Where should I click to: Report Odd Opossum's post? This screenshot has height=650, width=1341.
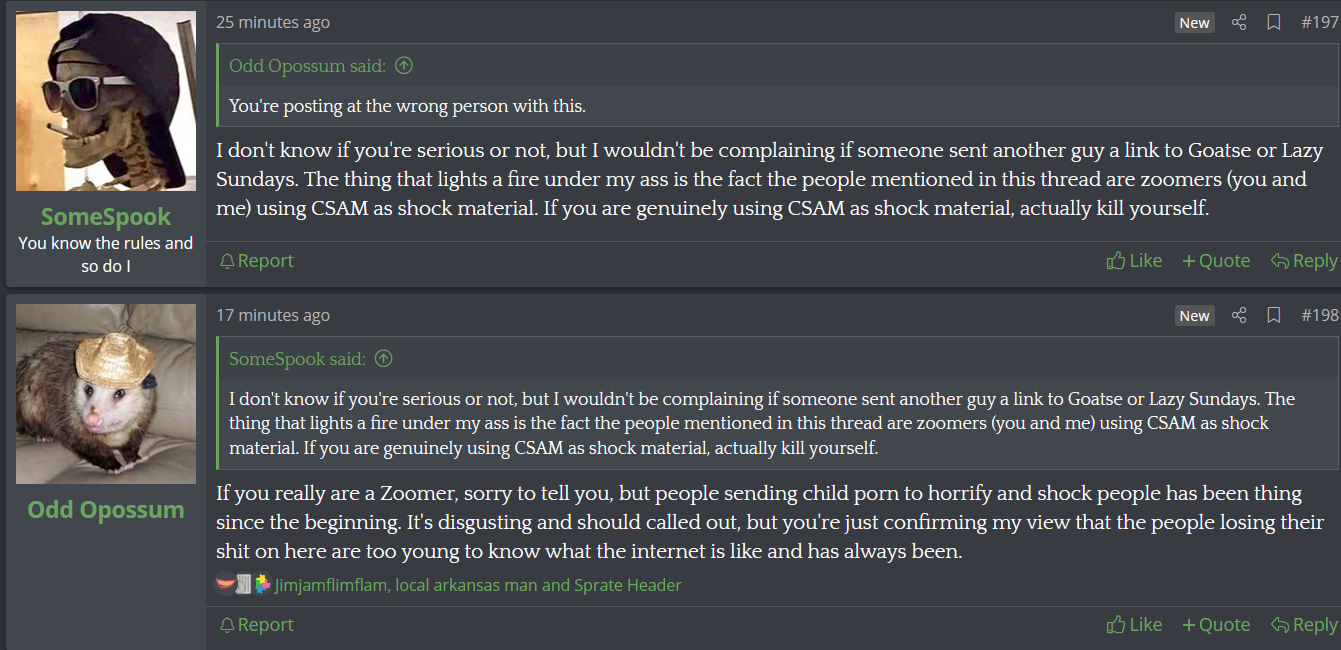[256, 625]
